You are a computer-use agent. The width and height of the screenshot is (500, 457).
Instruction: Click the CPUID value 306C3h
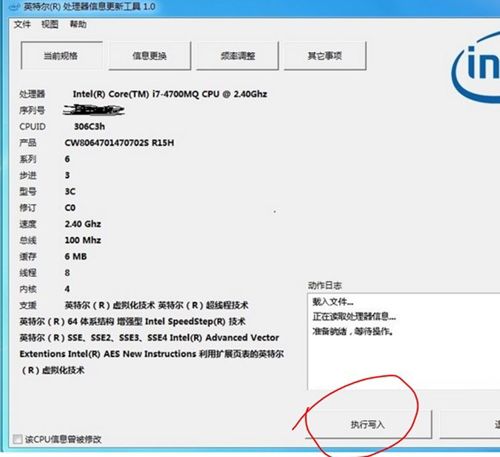click(89, 126)
